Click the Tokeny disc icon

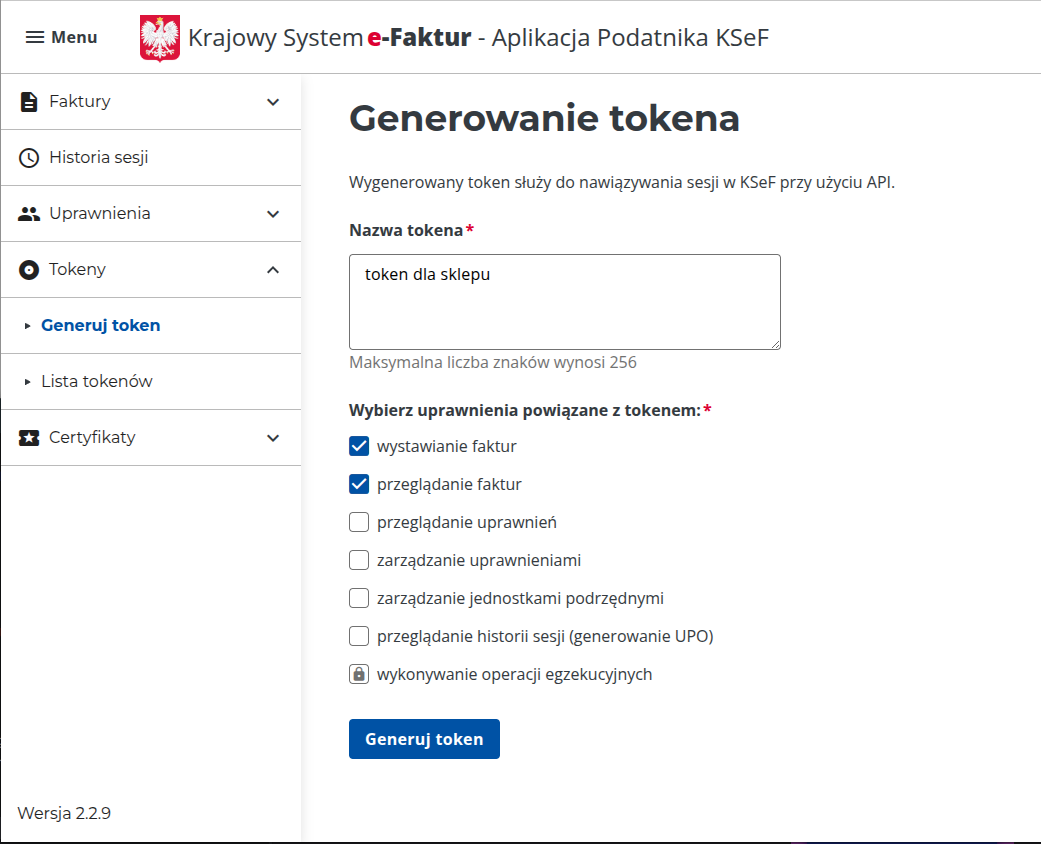click(x=29, y=270)
